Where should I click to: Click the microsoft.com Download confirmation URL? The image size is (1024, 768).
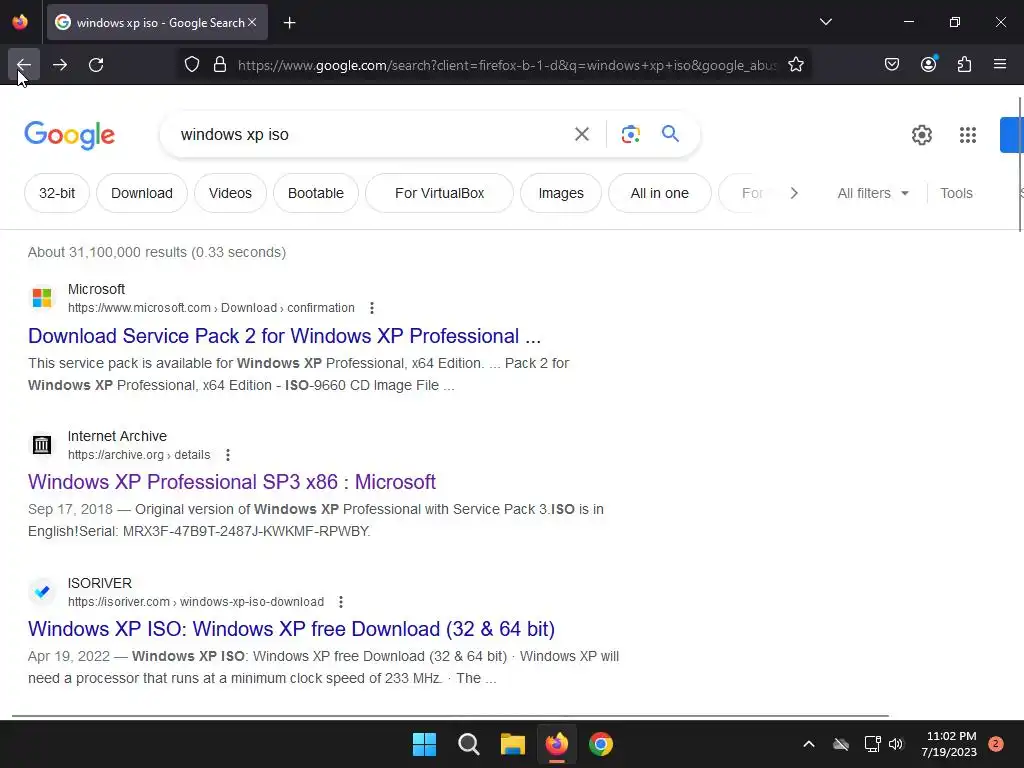(x=211, y=308)
